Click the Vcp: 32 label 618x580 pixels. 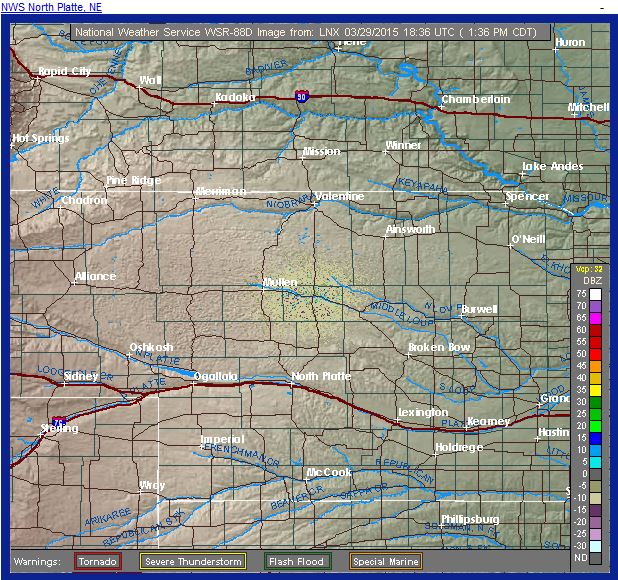pos(589,270)
